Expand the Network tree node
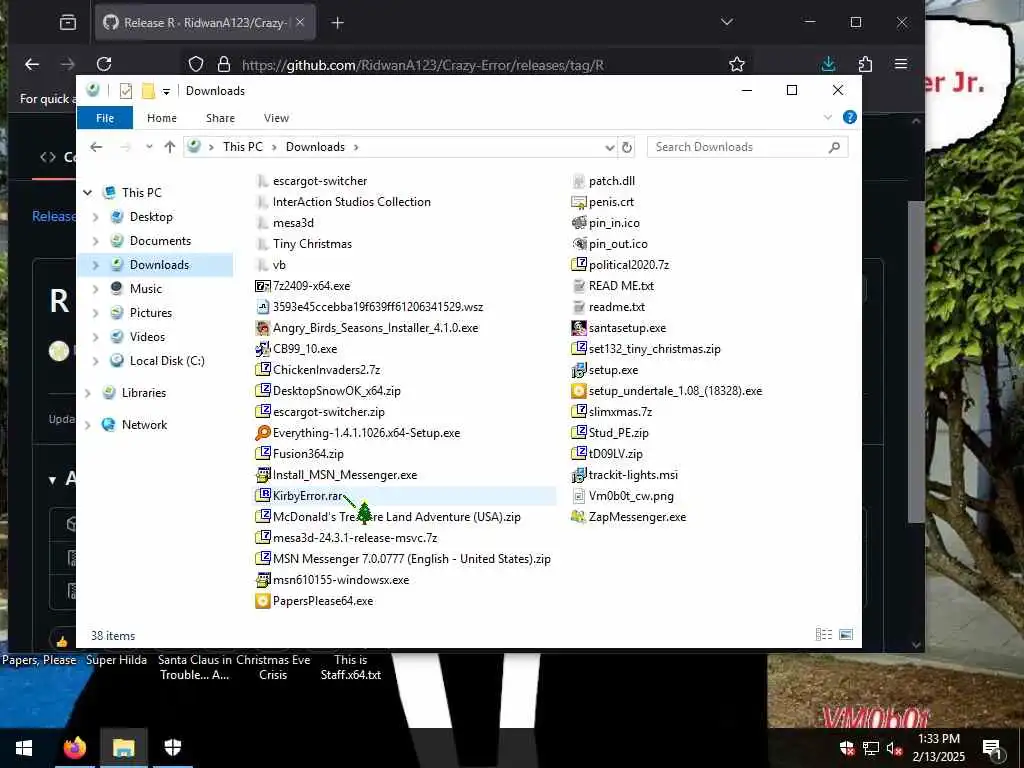The image size is (1024, 768). (x=88, y=424)
